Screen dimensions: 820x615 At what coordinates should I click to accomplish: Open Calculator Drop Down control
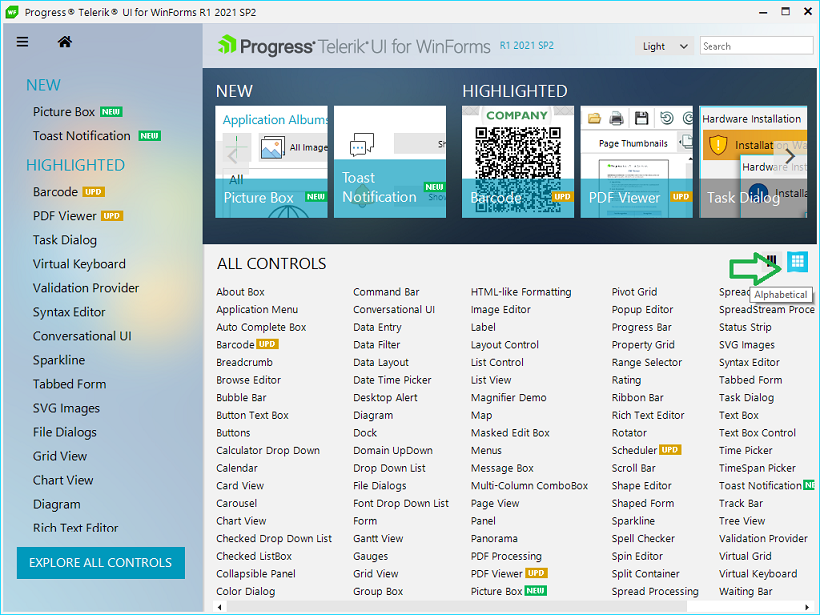point(268,450)
